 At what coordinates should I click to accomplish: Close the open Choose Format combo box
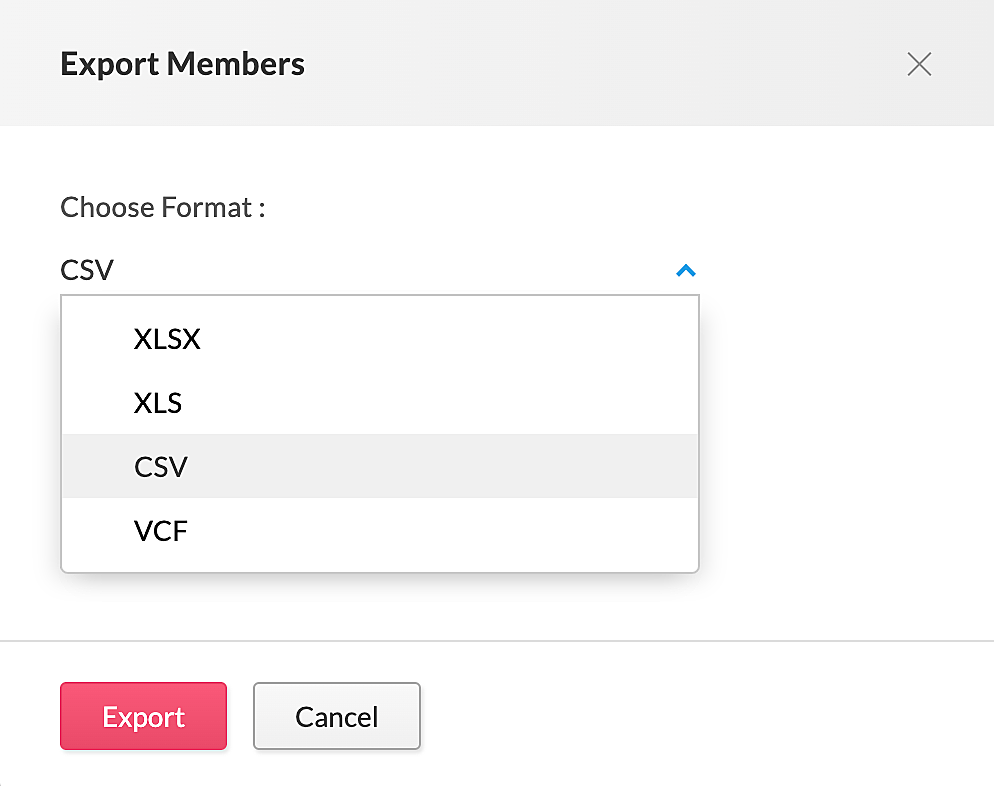point(685,270)
